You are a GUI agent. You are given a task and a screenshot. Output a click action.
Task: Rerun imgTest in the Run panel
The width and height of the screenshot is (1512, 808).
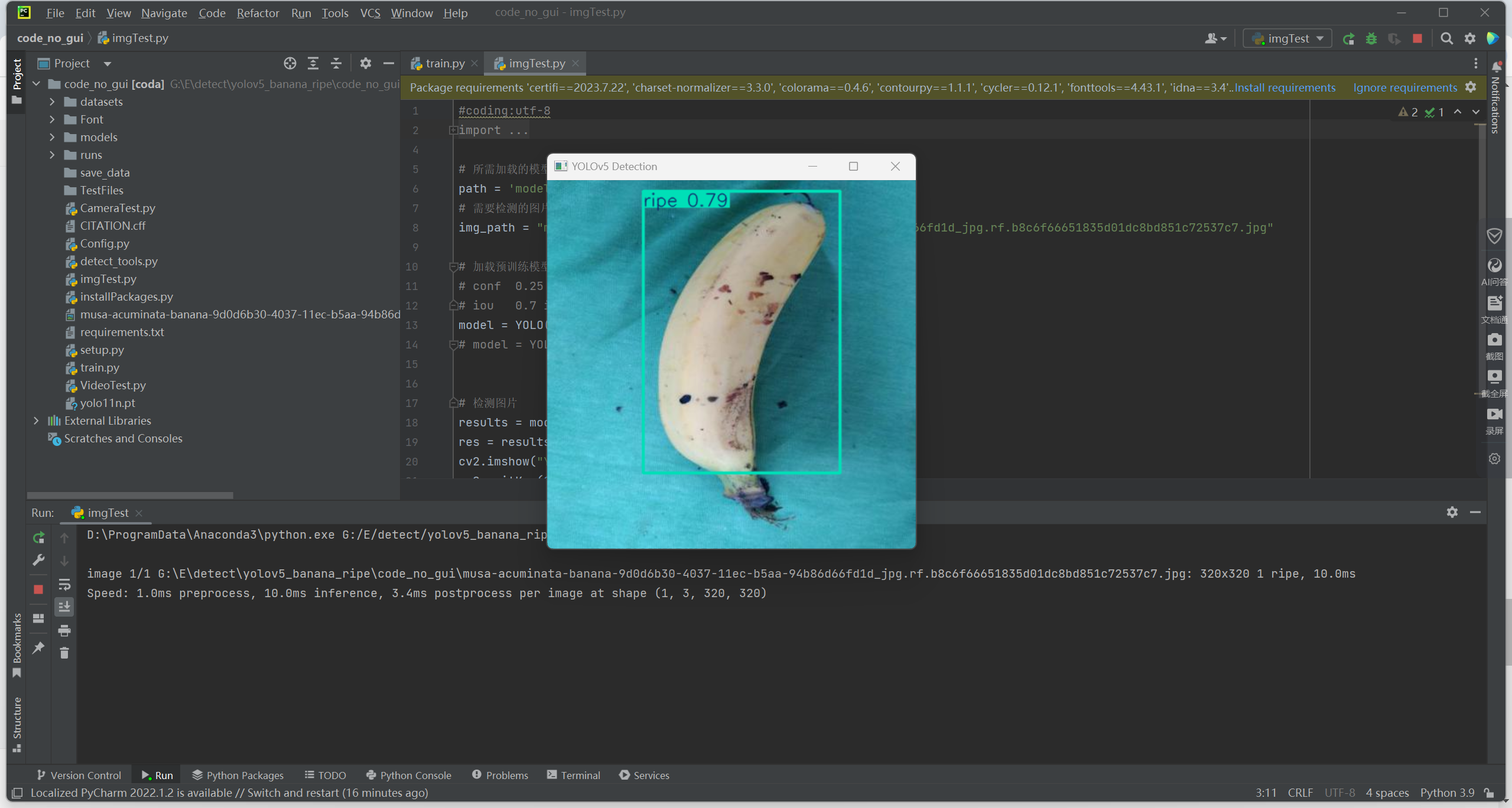click(x=38, y=537)
